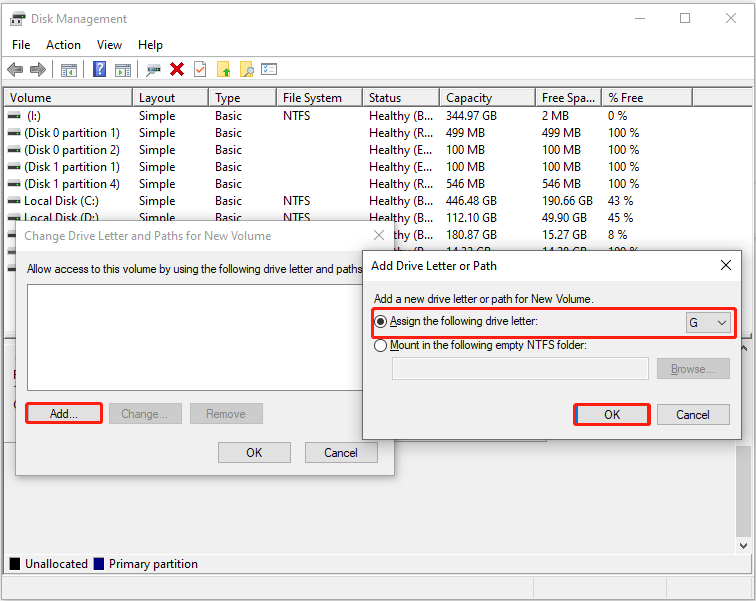Image resolution: width=756 pixels, height=601 pixels.
Task: Show/hide console tree toolbar icon
Action: [x=68, y=70]
